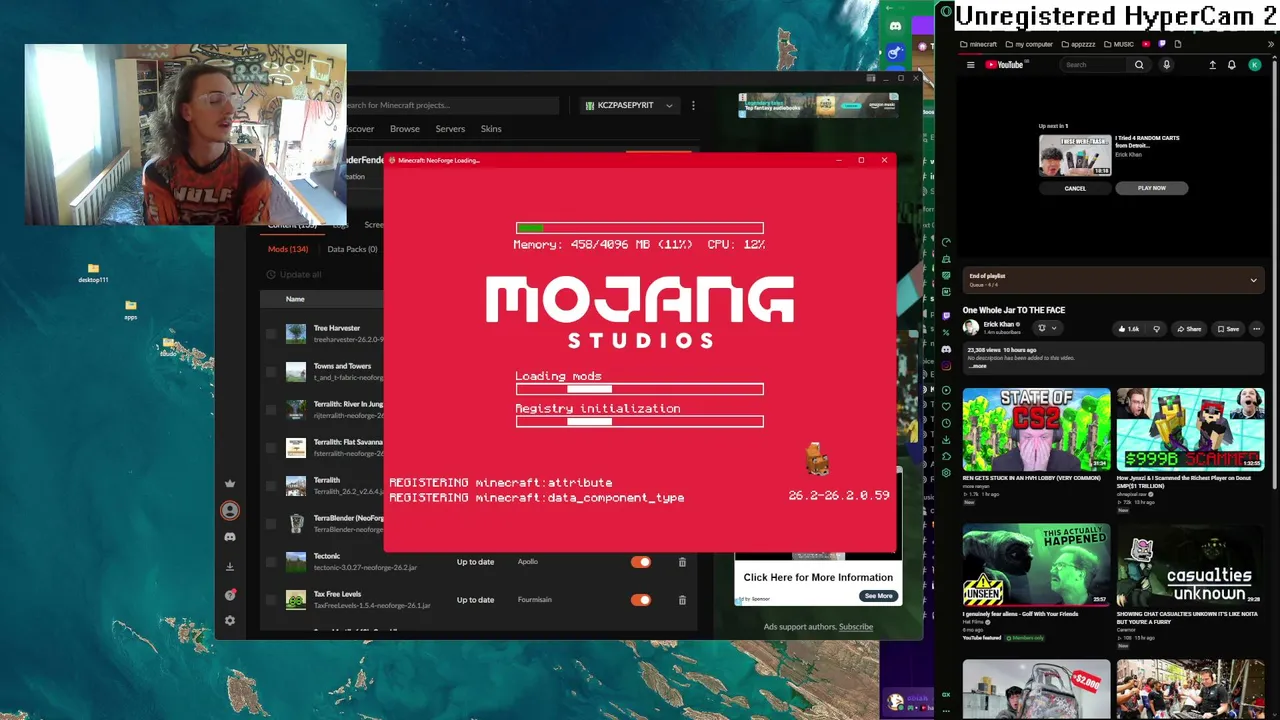The height and width of the screenshot is (720, 1280).
Task: Like the One Whole Jar video
Action: point(1128,329)
